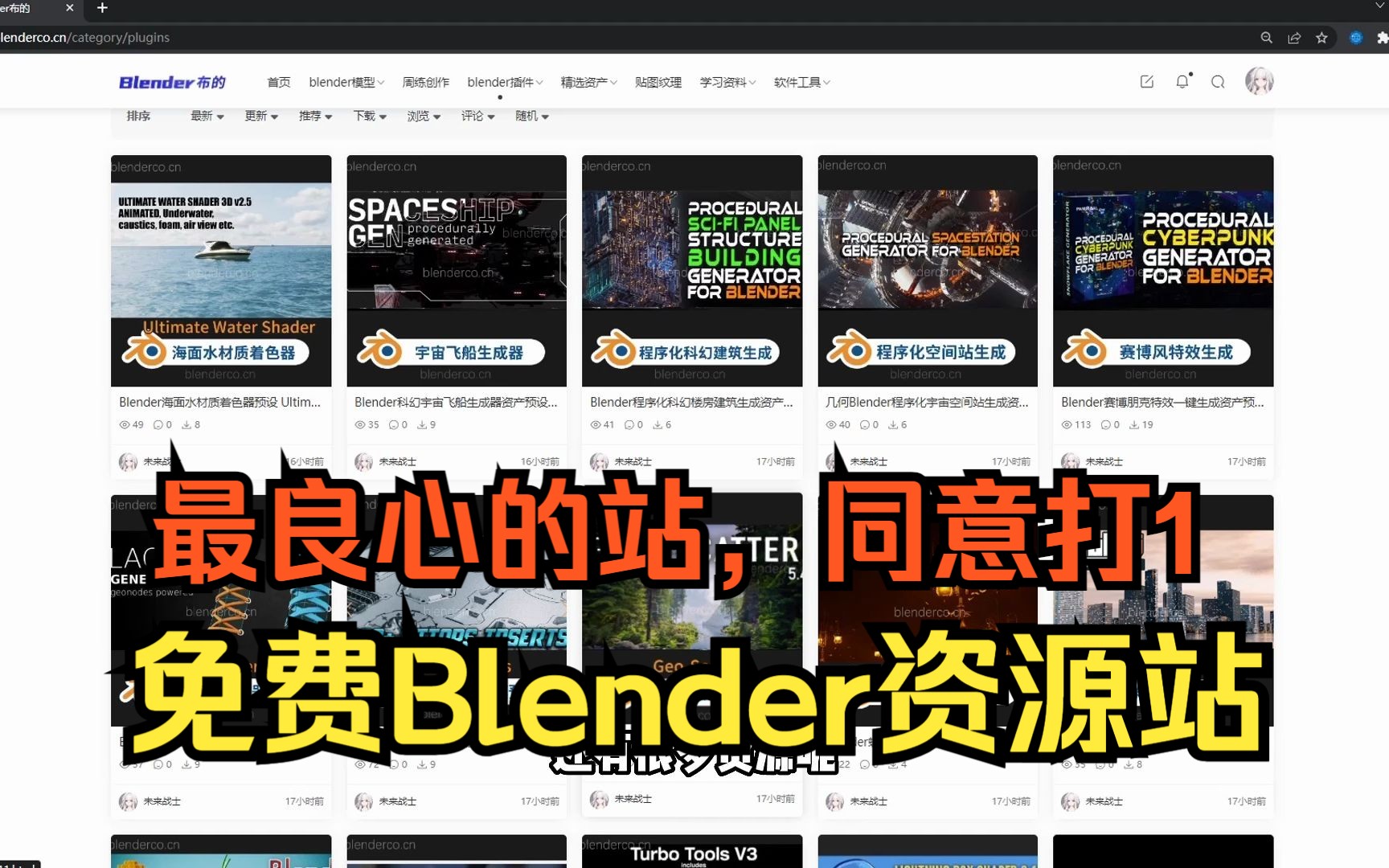Click the share page icon in address bar
Image resolution: width=1389 pixels, height=868 pixels.
click(x=1294, y=38)
